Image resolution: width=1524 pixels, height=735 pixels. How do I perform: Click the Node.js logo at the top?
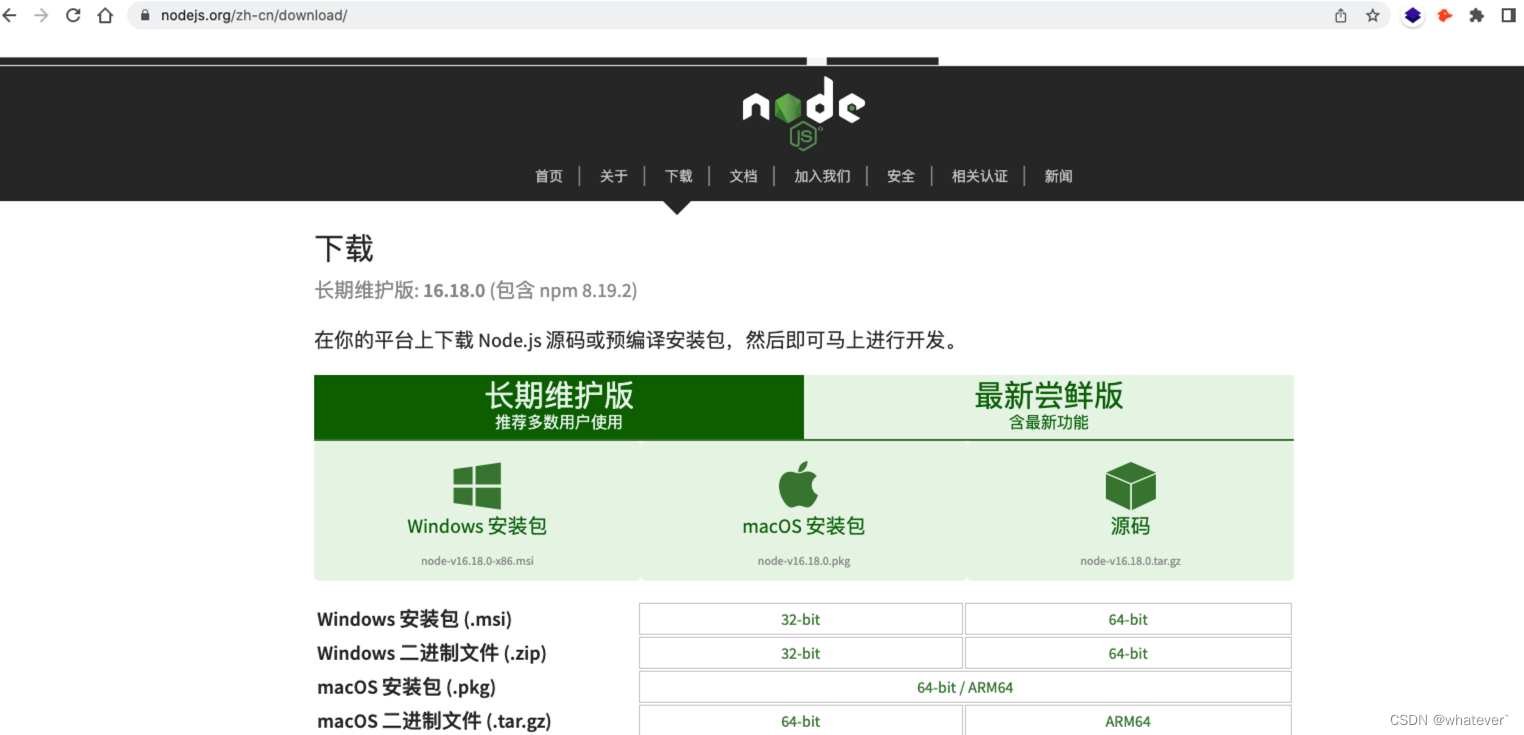[802, 110]
